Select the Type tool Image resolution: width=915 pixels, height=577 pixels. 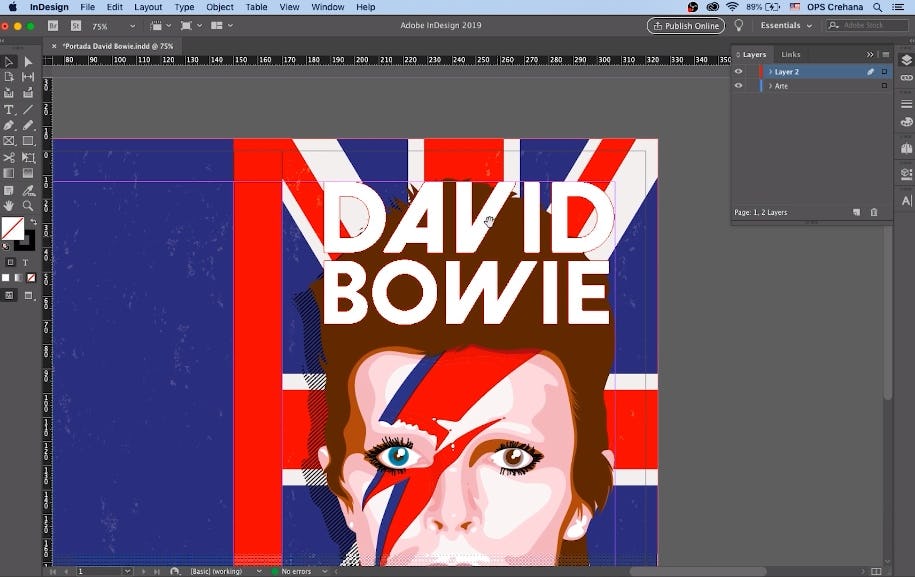click(x=9, y=110)
